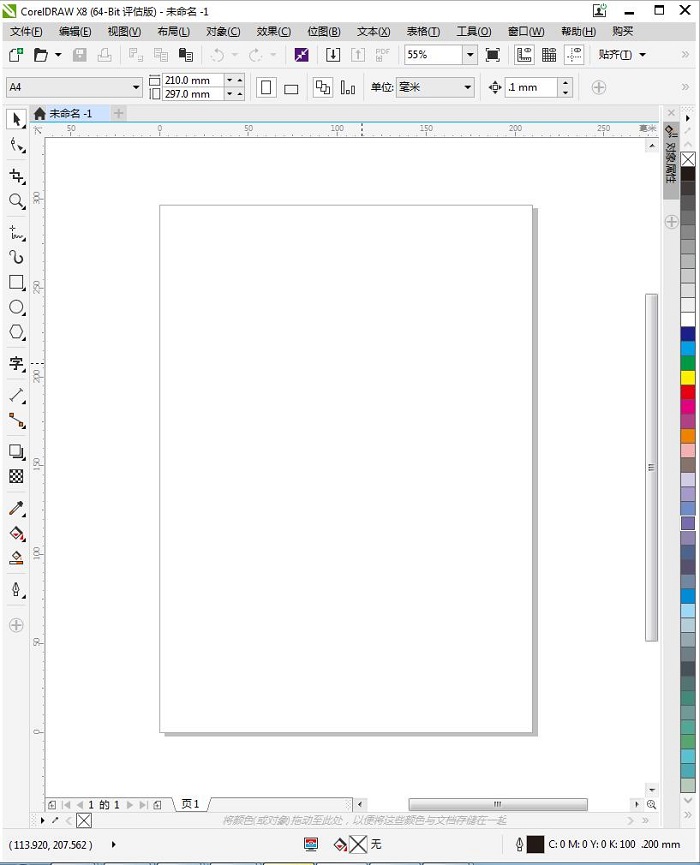Expand the 贴齐 snap-to dropdown
This screenshot has height=865, width=700.
[x=643, y=55]
